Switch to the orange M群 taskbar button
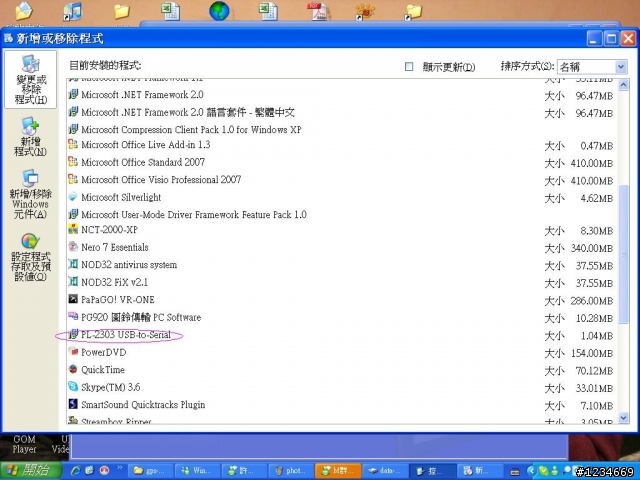This screenshot has width=640, height=480. 338,471
